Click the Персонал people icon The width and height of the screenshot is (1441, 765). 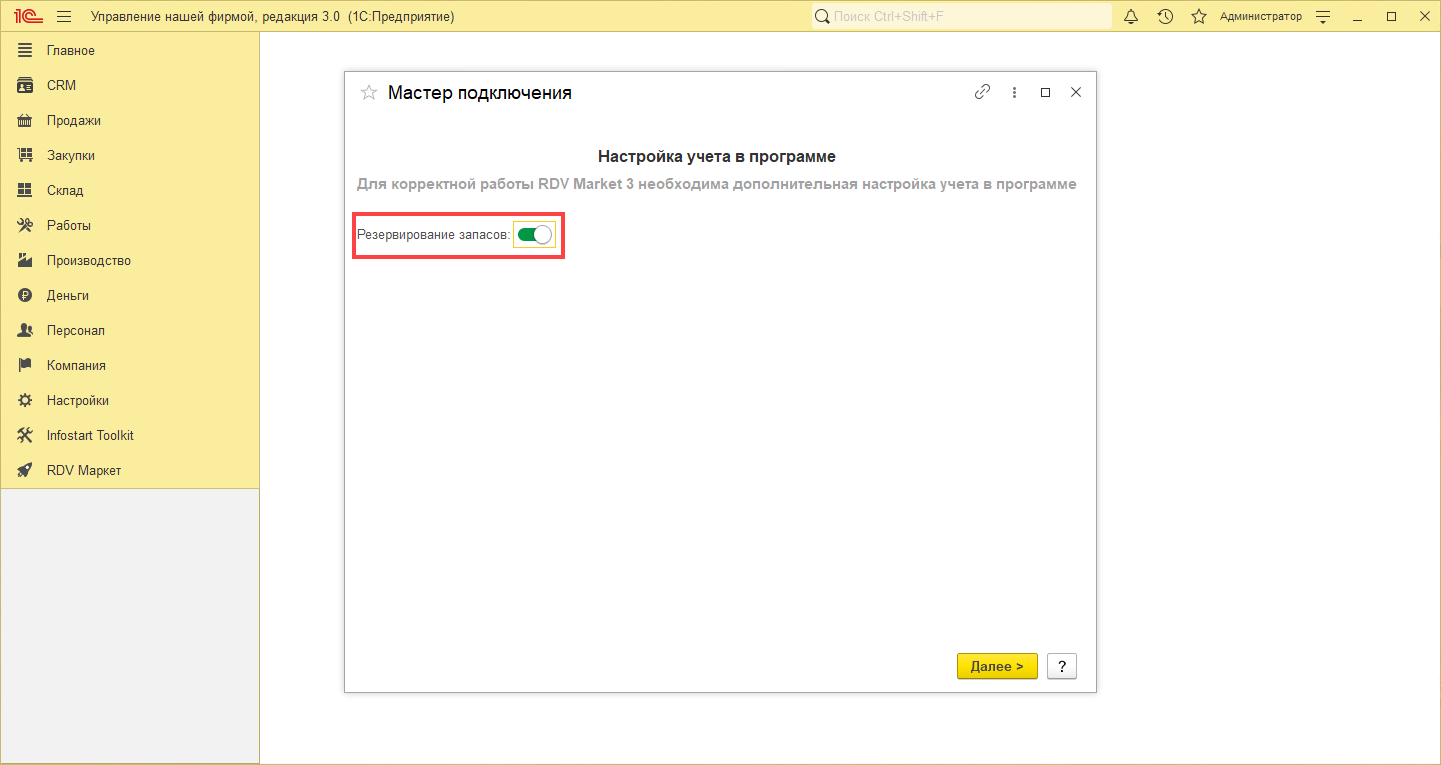[x=26, y=330]
